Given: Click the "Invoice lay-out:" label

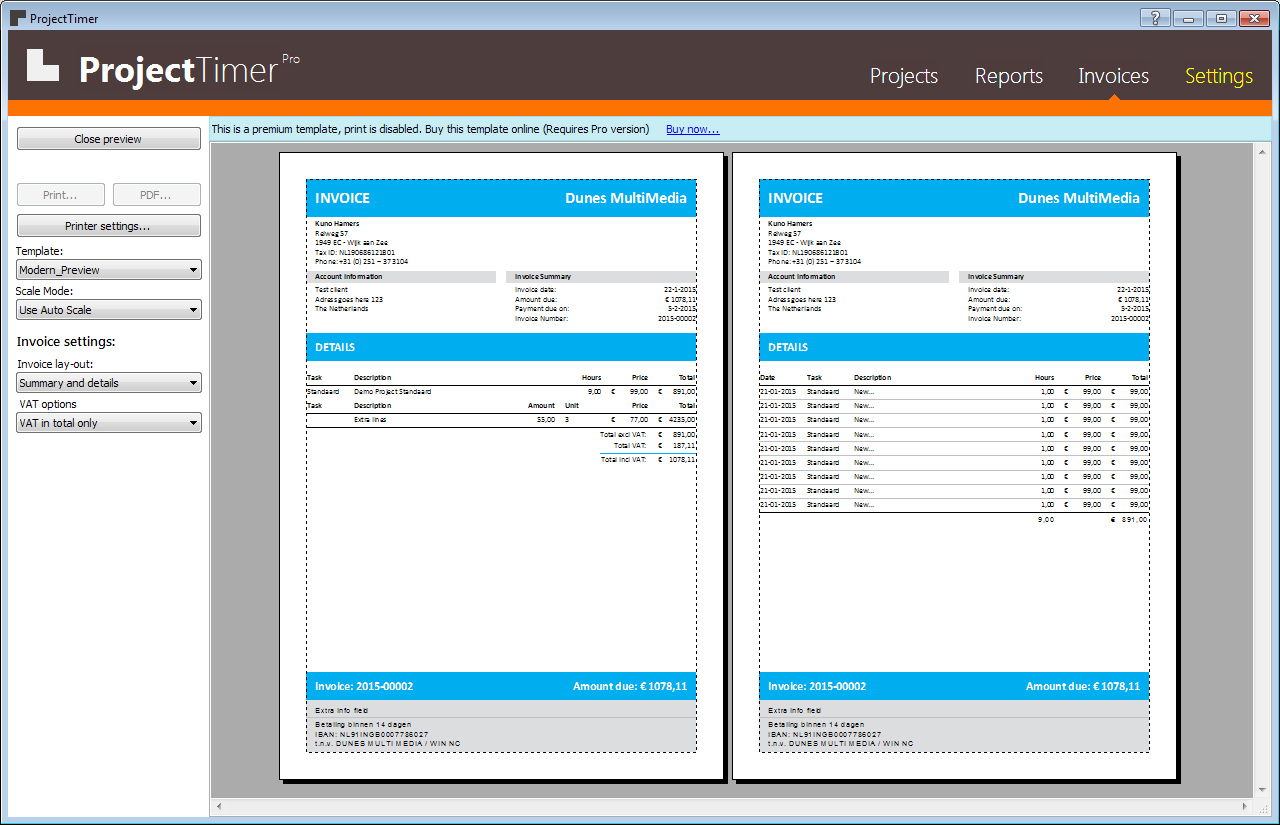Looking at the screenshot, I should [55, 364].
